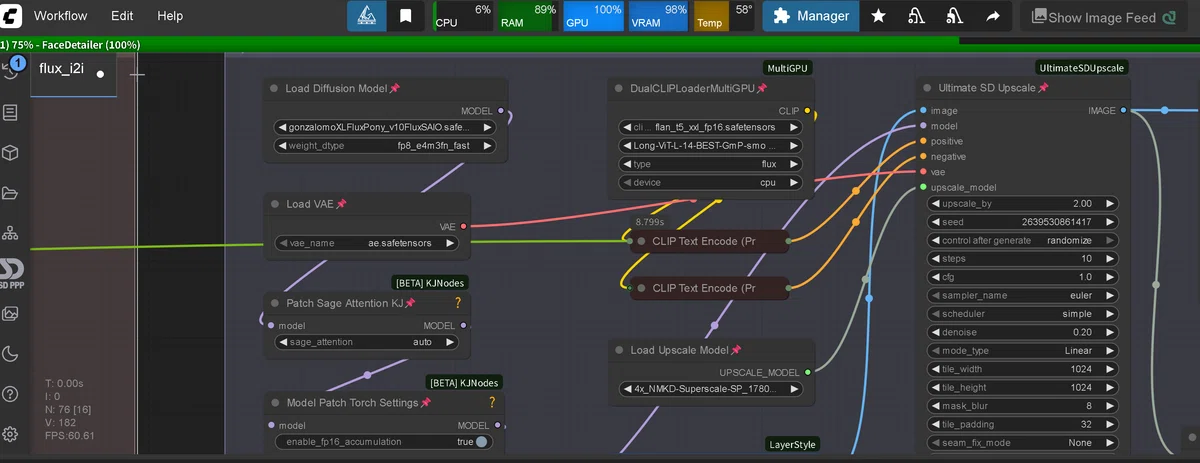Image resolution: width=1200 pixels, height=463 pixels.
Task: Collapse the Model Patch Torch Settings node dot
Action: pos(274,402)
